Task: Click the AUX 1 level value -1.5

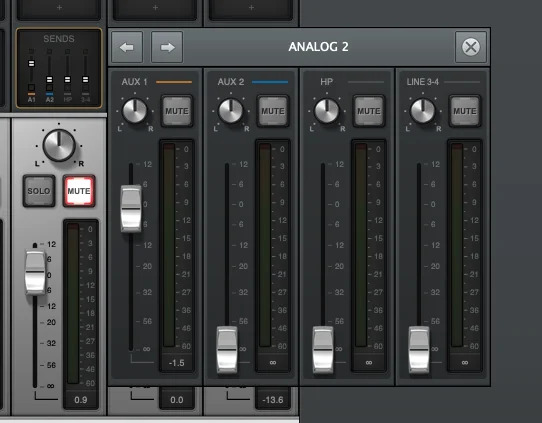Action: [x=176, y=363]
